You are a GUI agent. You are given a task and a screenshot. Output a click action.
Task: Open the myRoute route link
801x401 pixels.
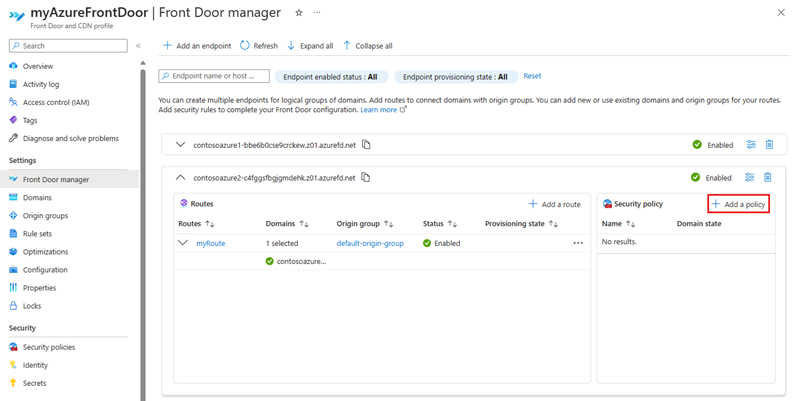click(x=210, y=243)
